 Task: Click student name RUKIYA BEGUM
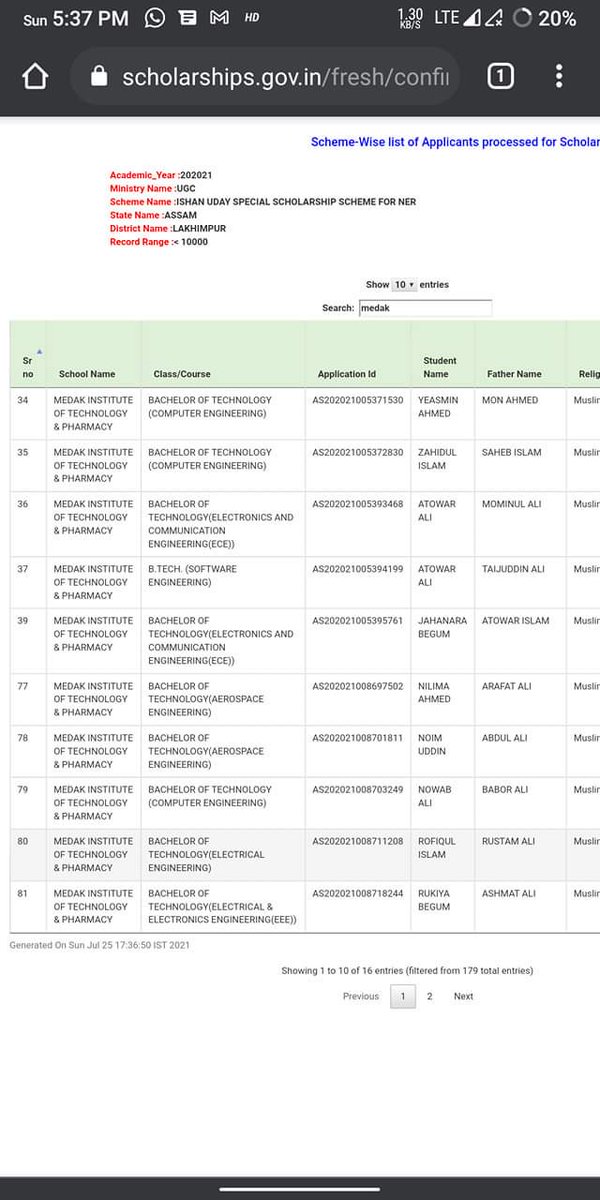pos(434,901)
